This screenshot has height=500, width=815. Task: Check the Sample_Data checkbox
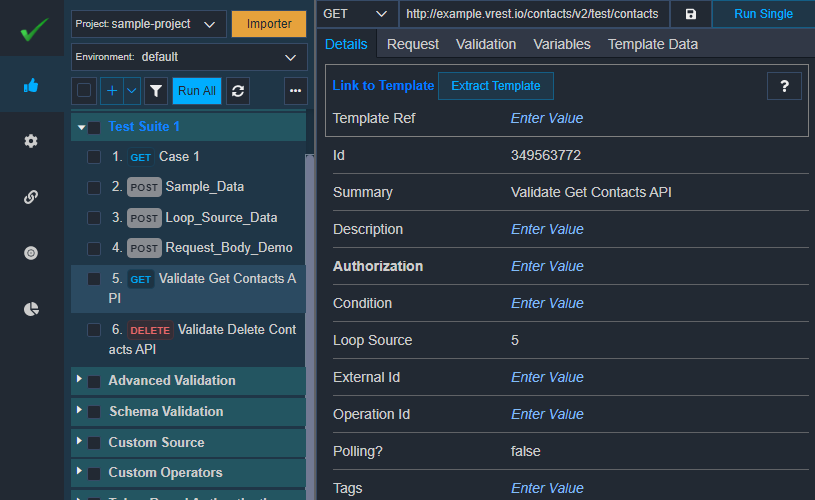(94, 188)
